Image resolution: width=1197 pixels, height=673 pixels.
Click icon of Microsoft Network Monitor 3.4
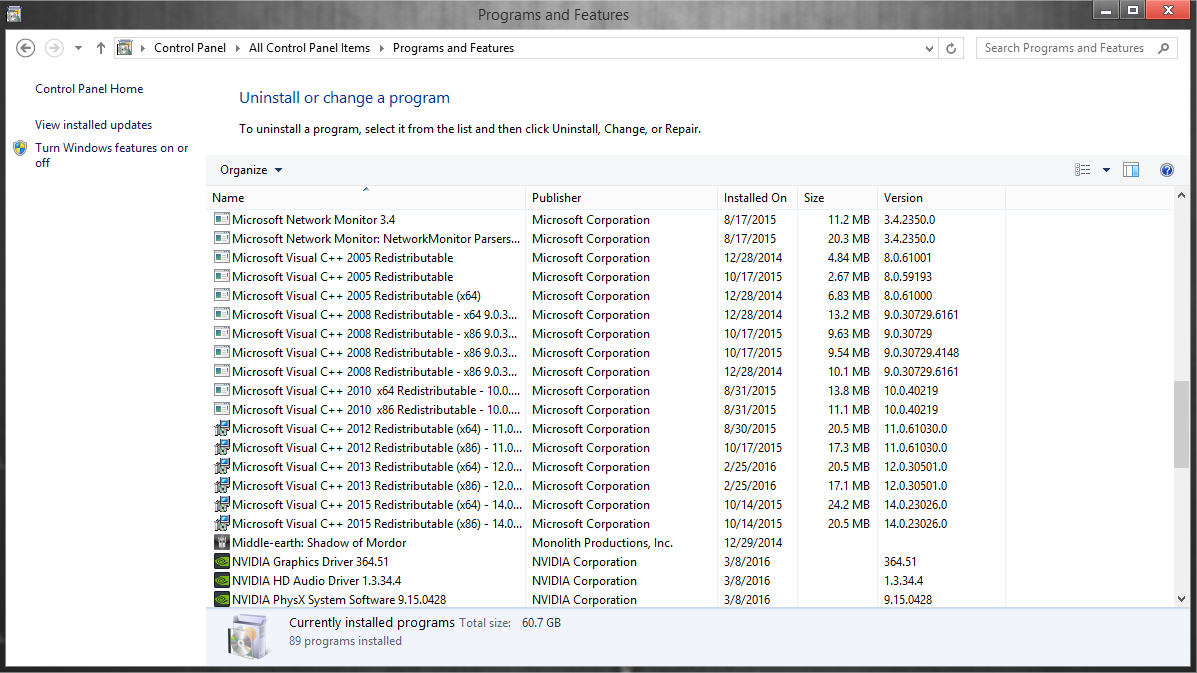[x=221, y=219]
